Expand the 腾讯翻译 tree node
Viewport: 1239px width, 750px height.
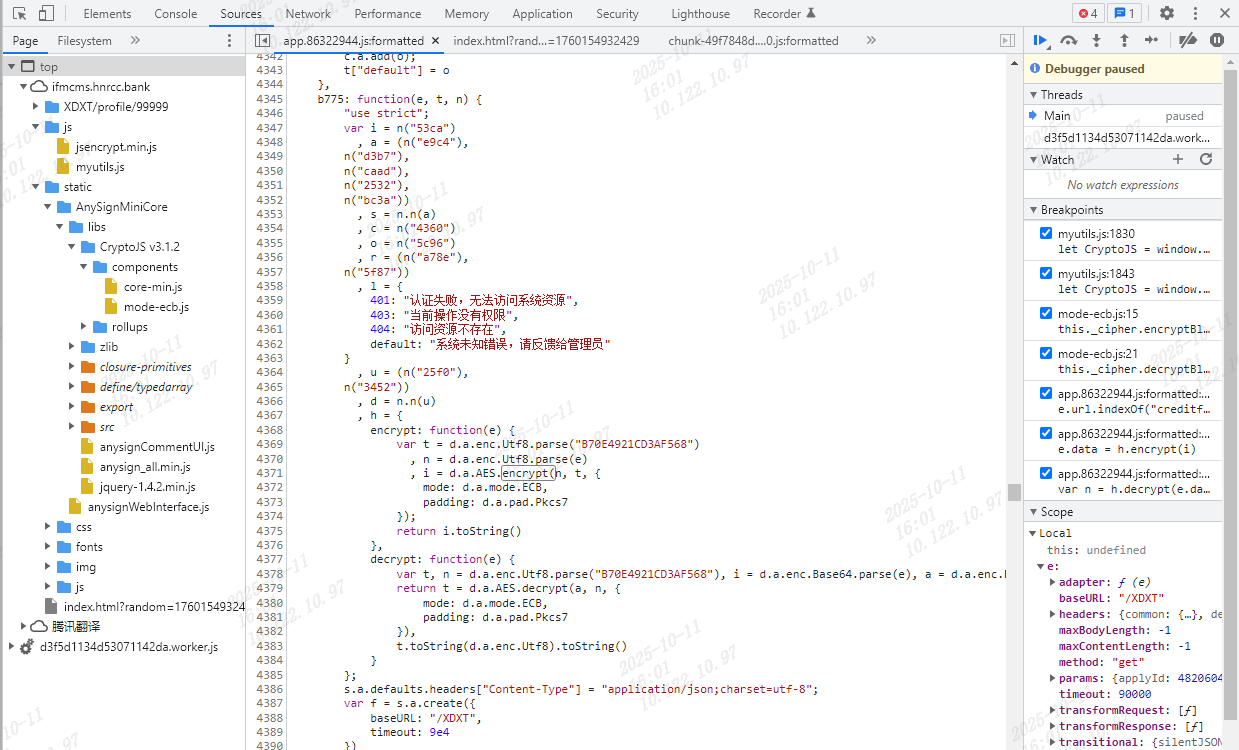coord(24,627)
